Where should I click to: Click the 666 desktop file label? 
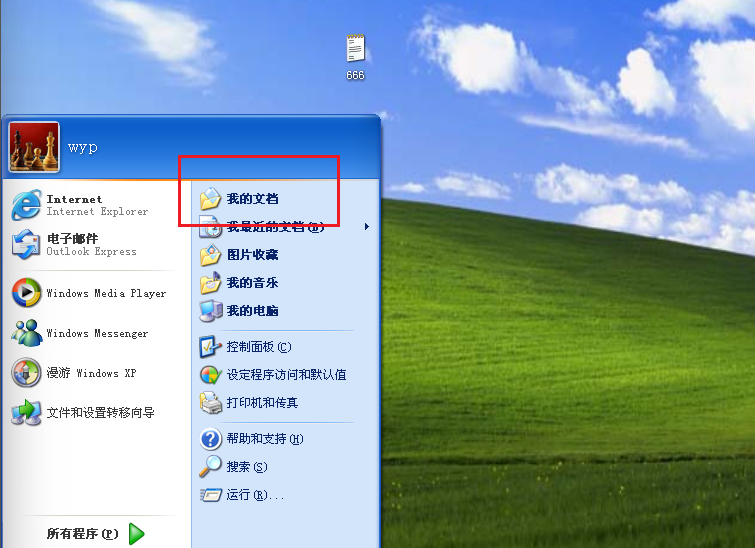pyautogui.click(x=355, y=75)
